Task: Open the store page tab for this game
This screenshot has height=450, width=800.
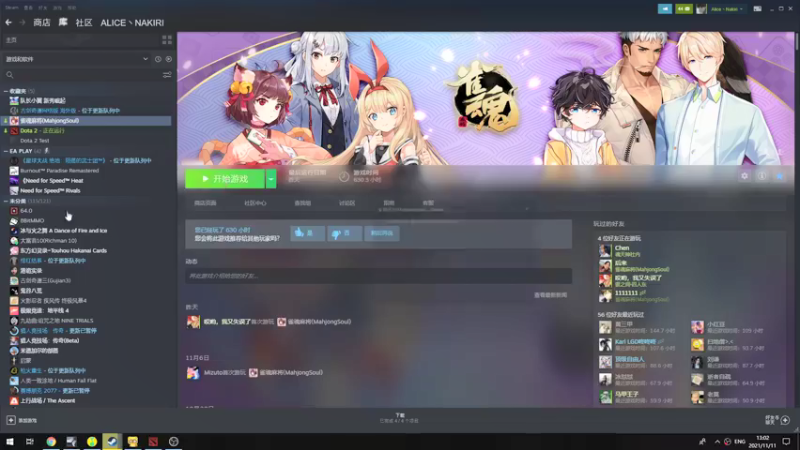Action: pyautogui.click(x=205, y=203)
